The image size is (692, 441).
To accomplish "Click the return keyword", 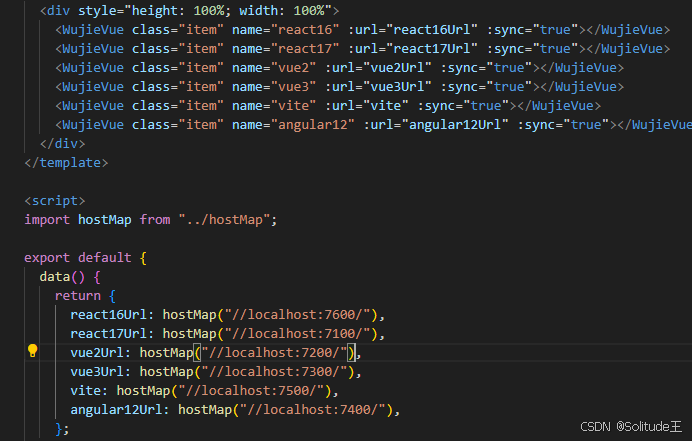I will tap(78, 295).
